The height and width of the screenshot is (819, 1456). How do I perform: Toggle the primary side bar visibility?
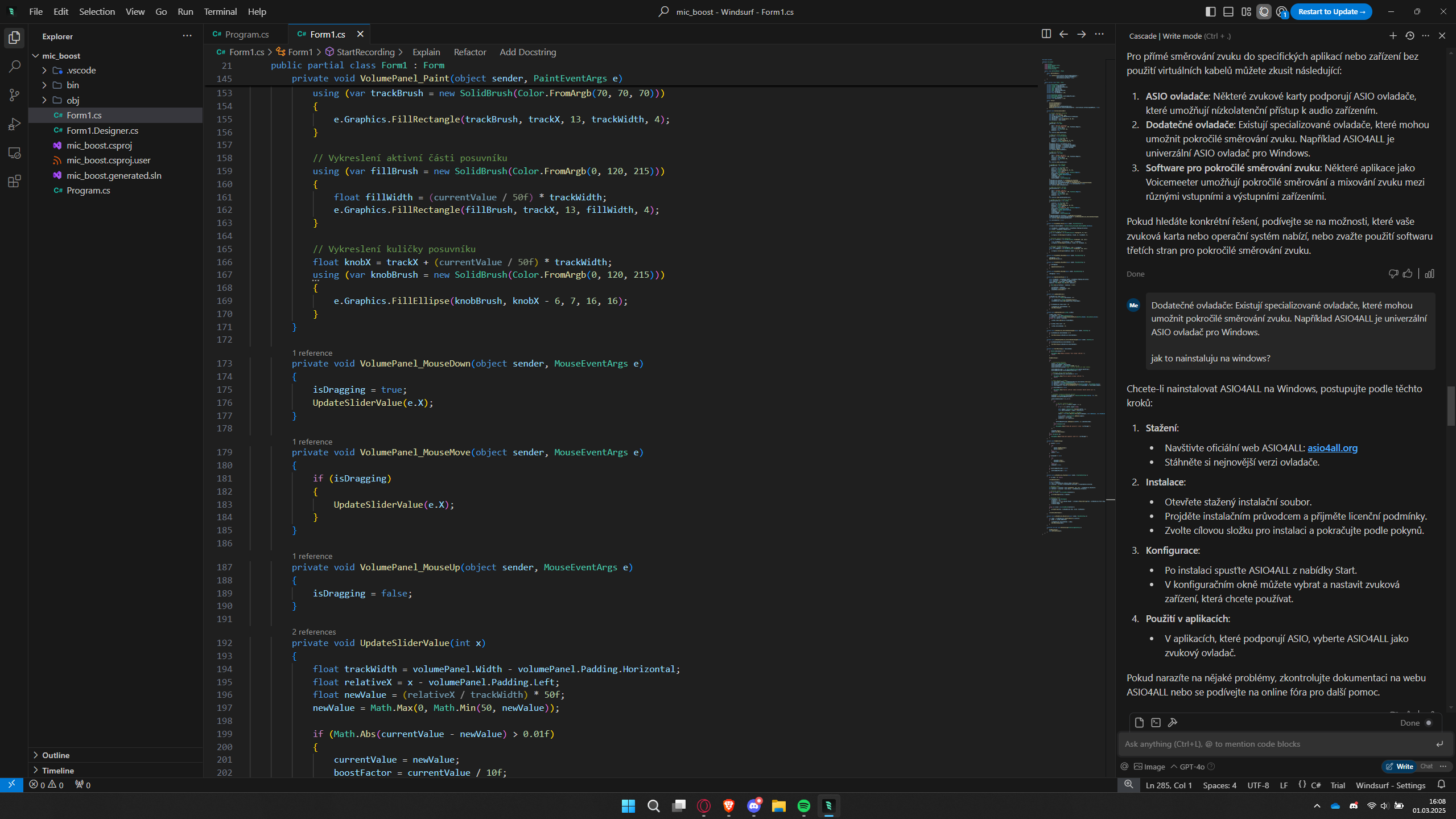tap(1211, 11)
